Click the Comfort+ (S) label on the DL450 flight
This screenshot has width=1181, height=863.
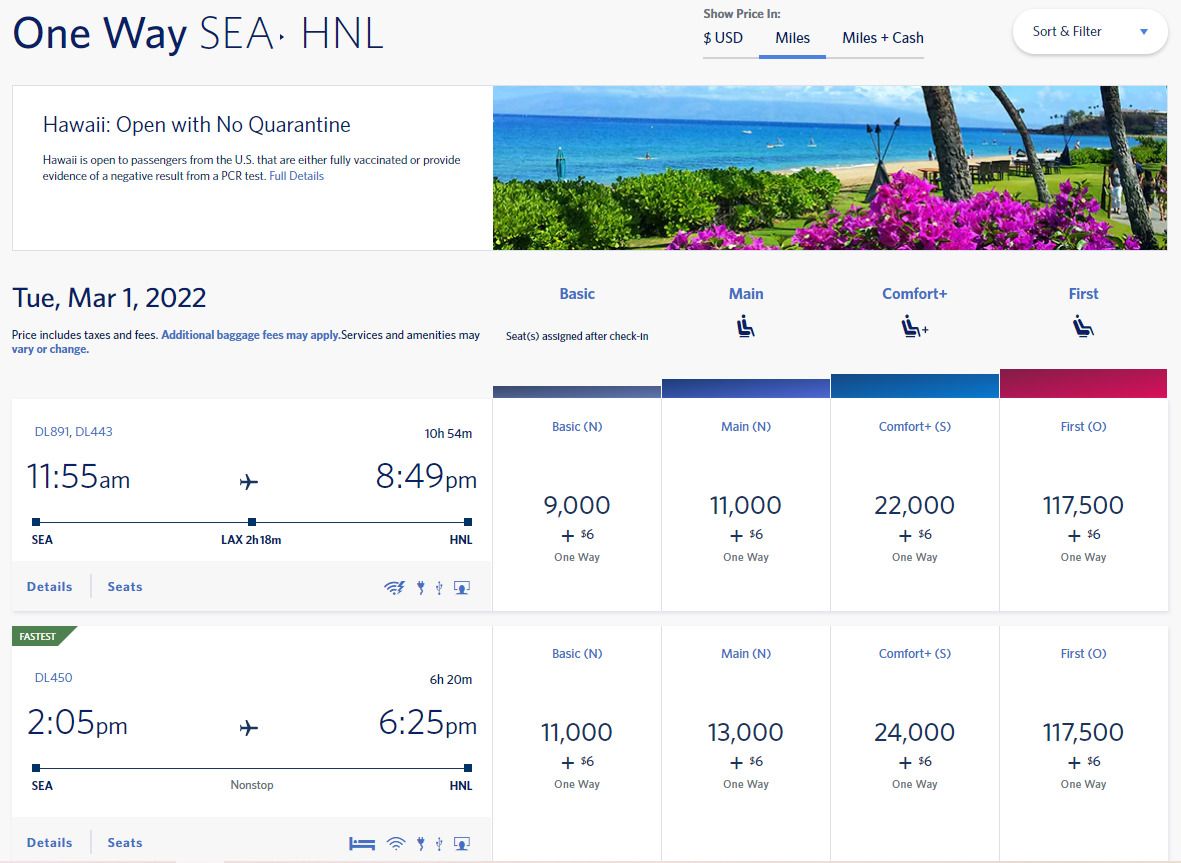(914, 654)
